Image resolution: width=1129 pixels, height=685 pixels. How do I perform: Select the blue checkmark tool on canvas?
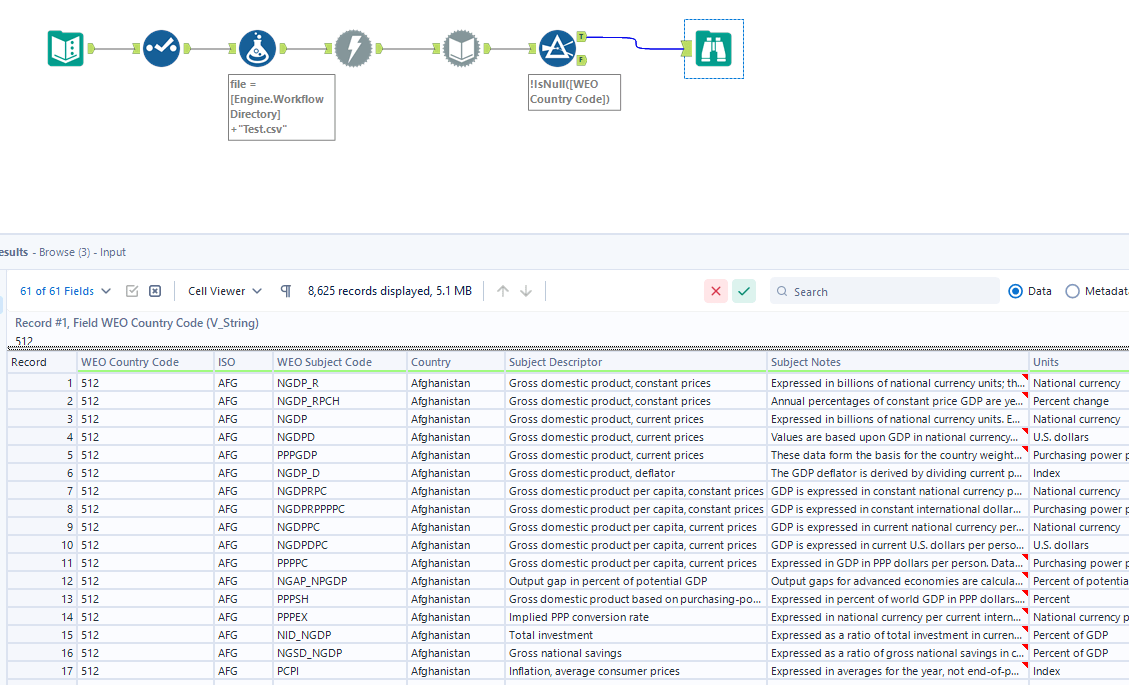click(161, 47)
